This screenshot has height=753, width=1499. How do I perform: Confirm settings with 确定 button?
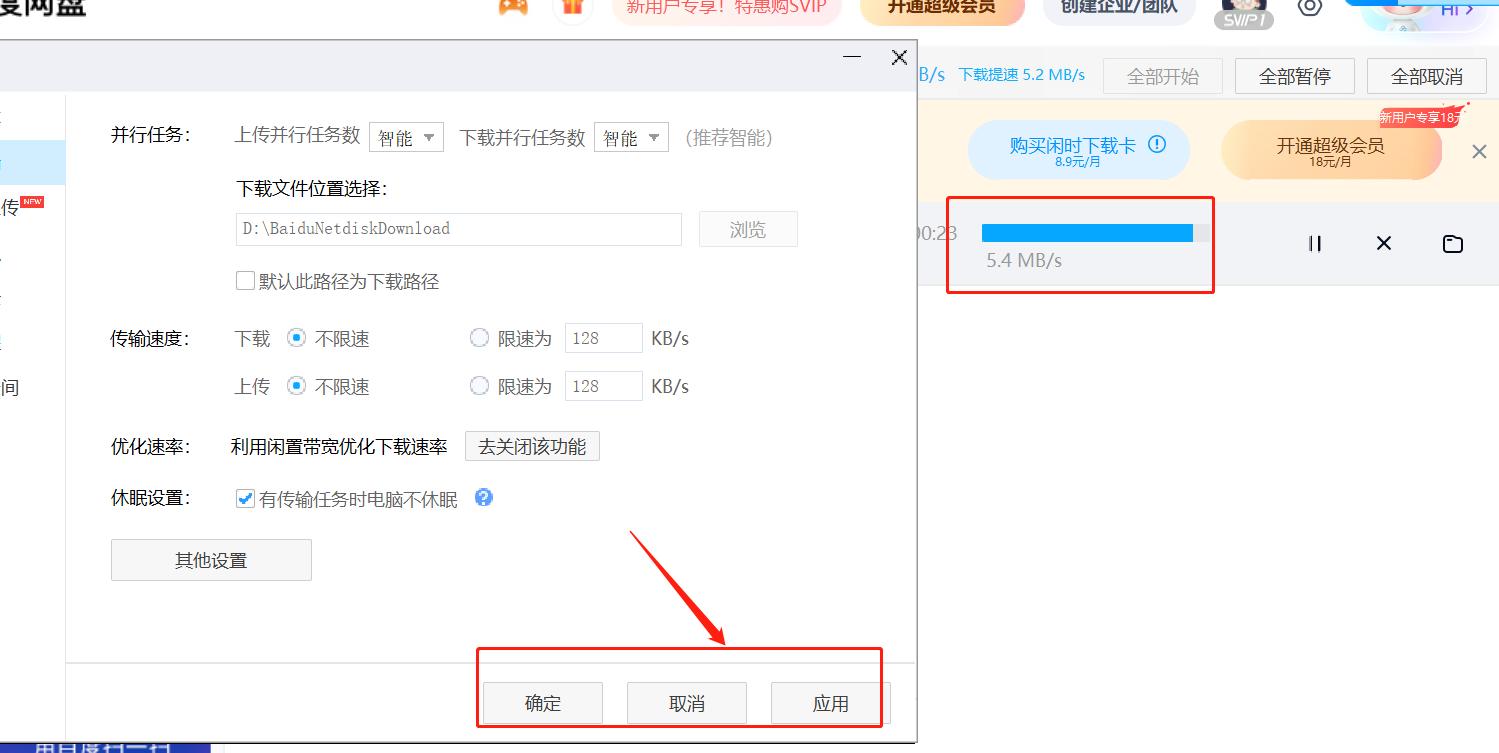click(x=541, y=702)
